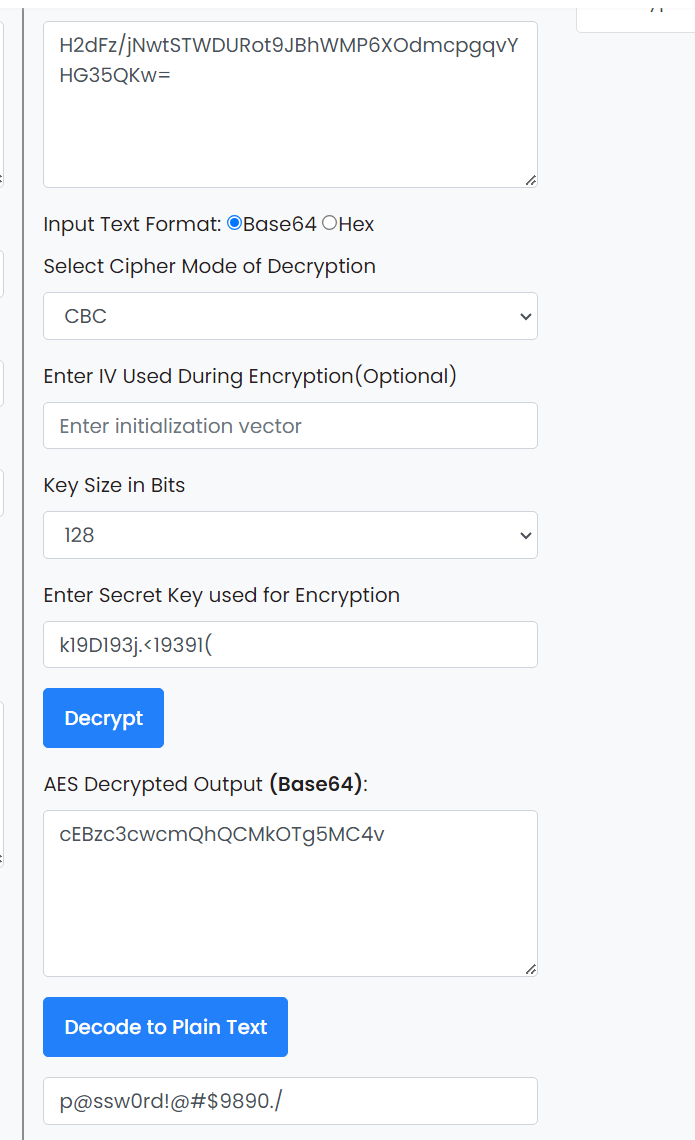Click the secret key input field

(x=290, y=645)
